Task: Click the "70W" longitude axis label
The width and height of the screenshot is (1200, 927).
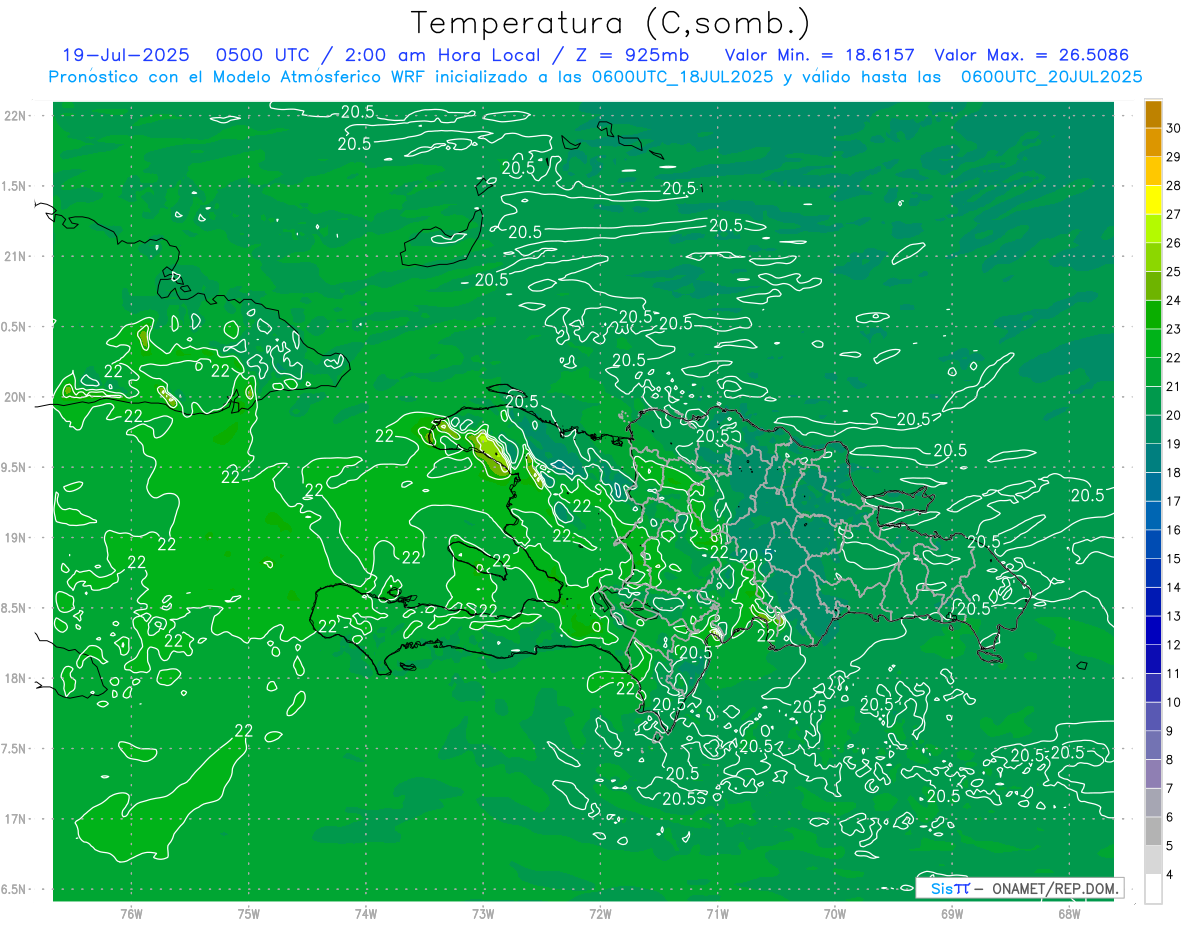Action: point(835,913)
